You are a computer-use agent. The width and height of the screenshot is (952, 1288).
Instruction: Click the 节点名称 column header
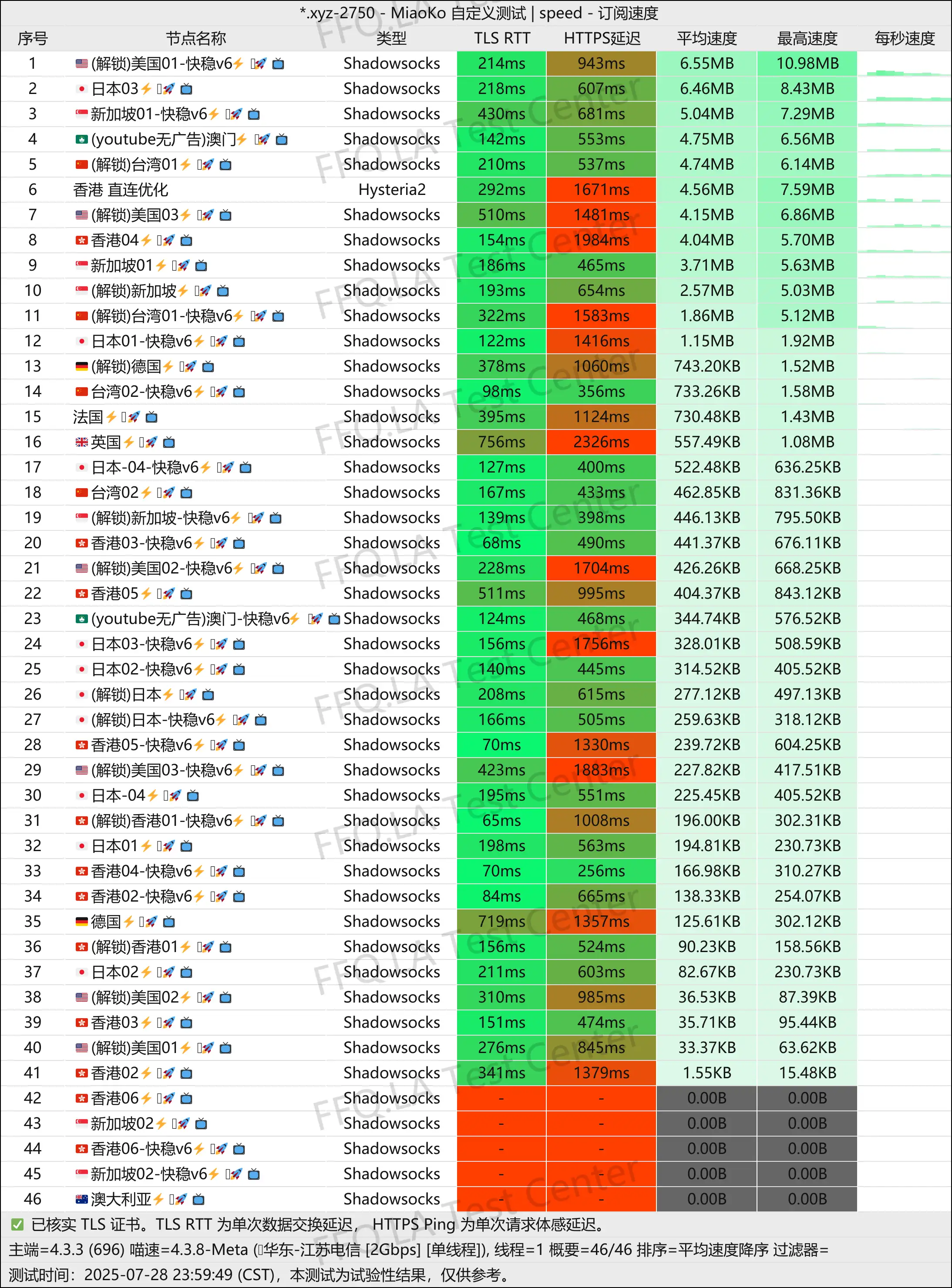pos(196,39)
